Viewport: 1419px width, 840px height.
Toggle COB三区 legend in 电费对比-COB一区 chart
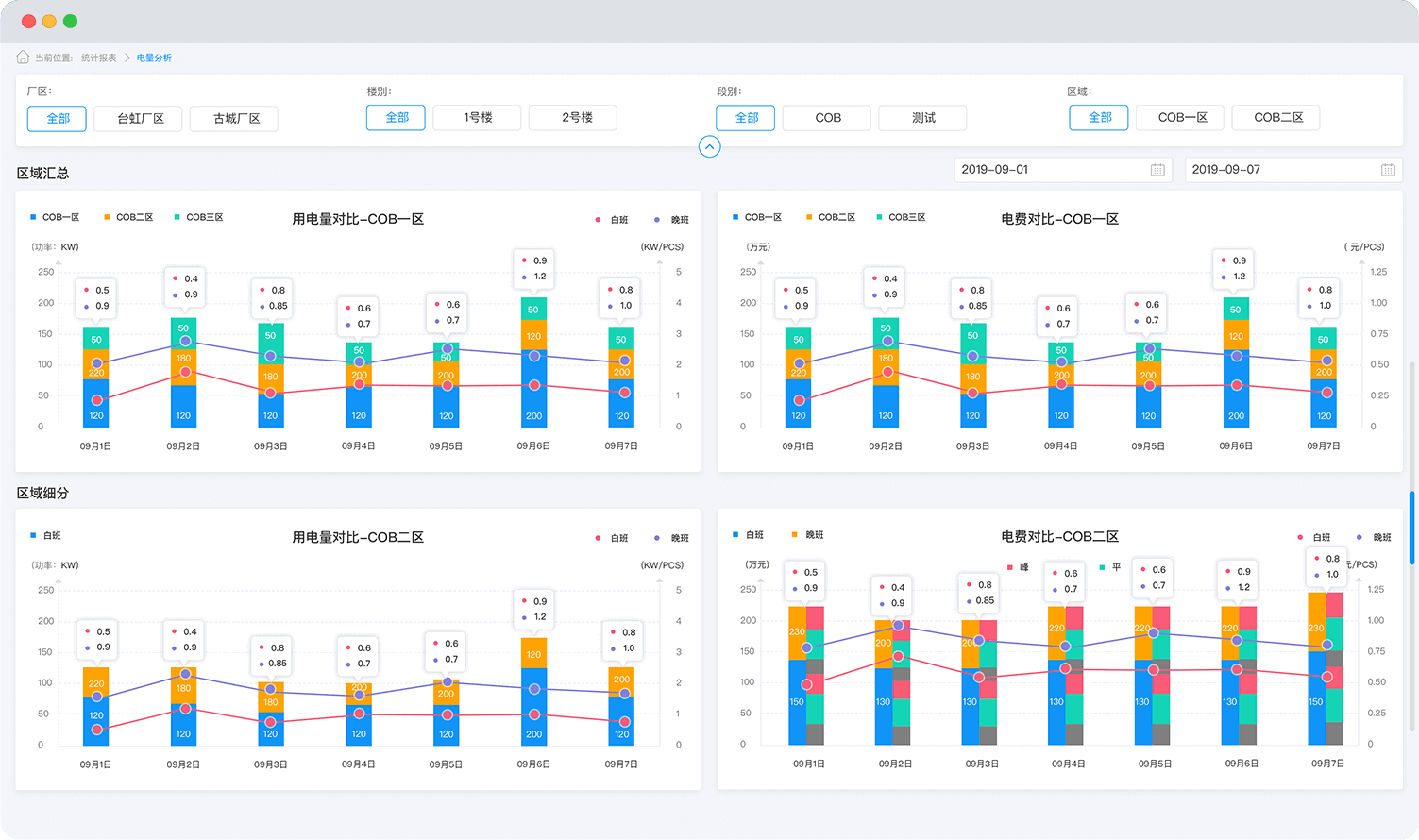tap(901, 218)
